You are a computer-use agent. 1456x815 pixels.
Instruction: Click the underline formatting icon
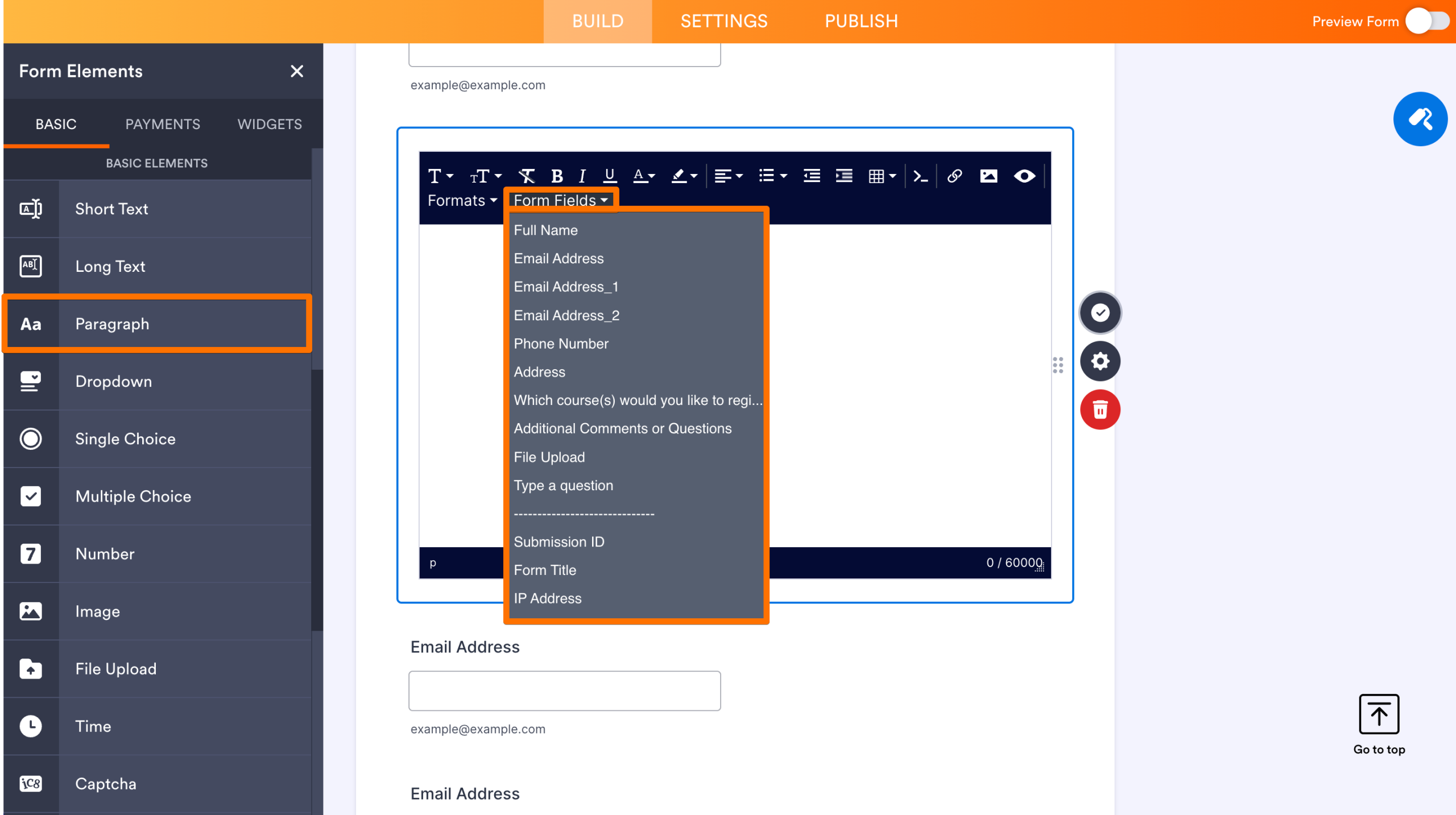(610, 176)
